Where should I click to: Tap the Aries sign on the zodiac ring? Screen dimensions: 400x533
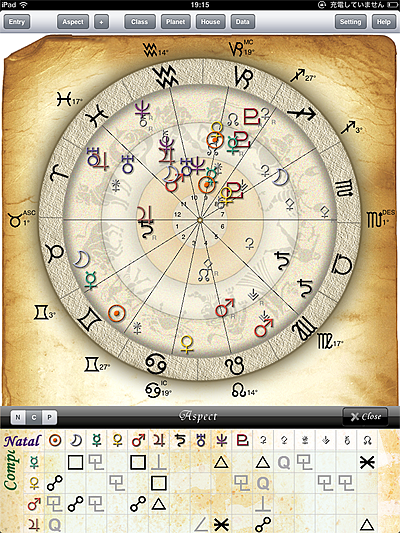60,172
